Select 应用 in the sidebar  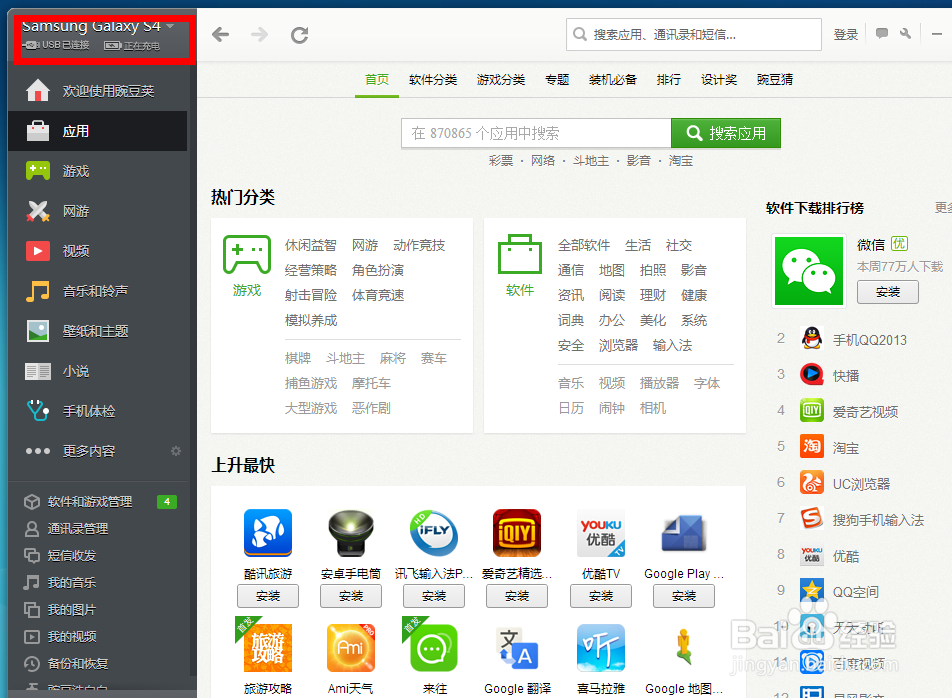[x=97, y=131]
